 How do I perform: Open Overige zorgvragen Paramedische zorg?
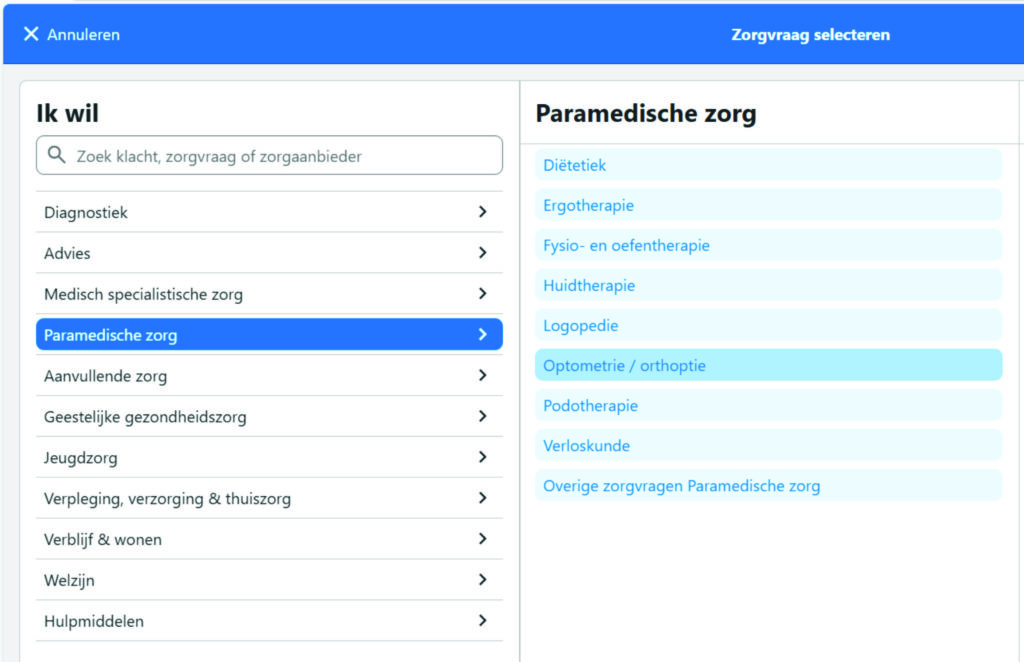[x=768, y=486]
